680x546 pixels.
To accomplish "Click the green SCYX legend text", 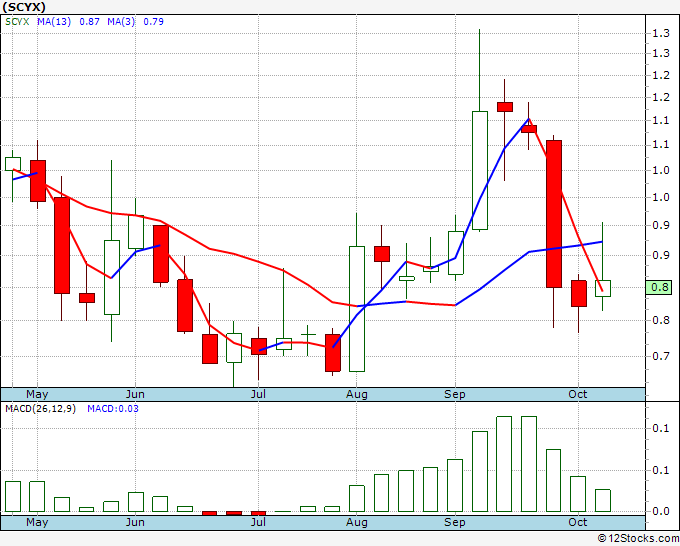I will coord(17,22).
